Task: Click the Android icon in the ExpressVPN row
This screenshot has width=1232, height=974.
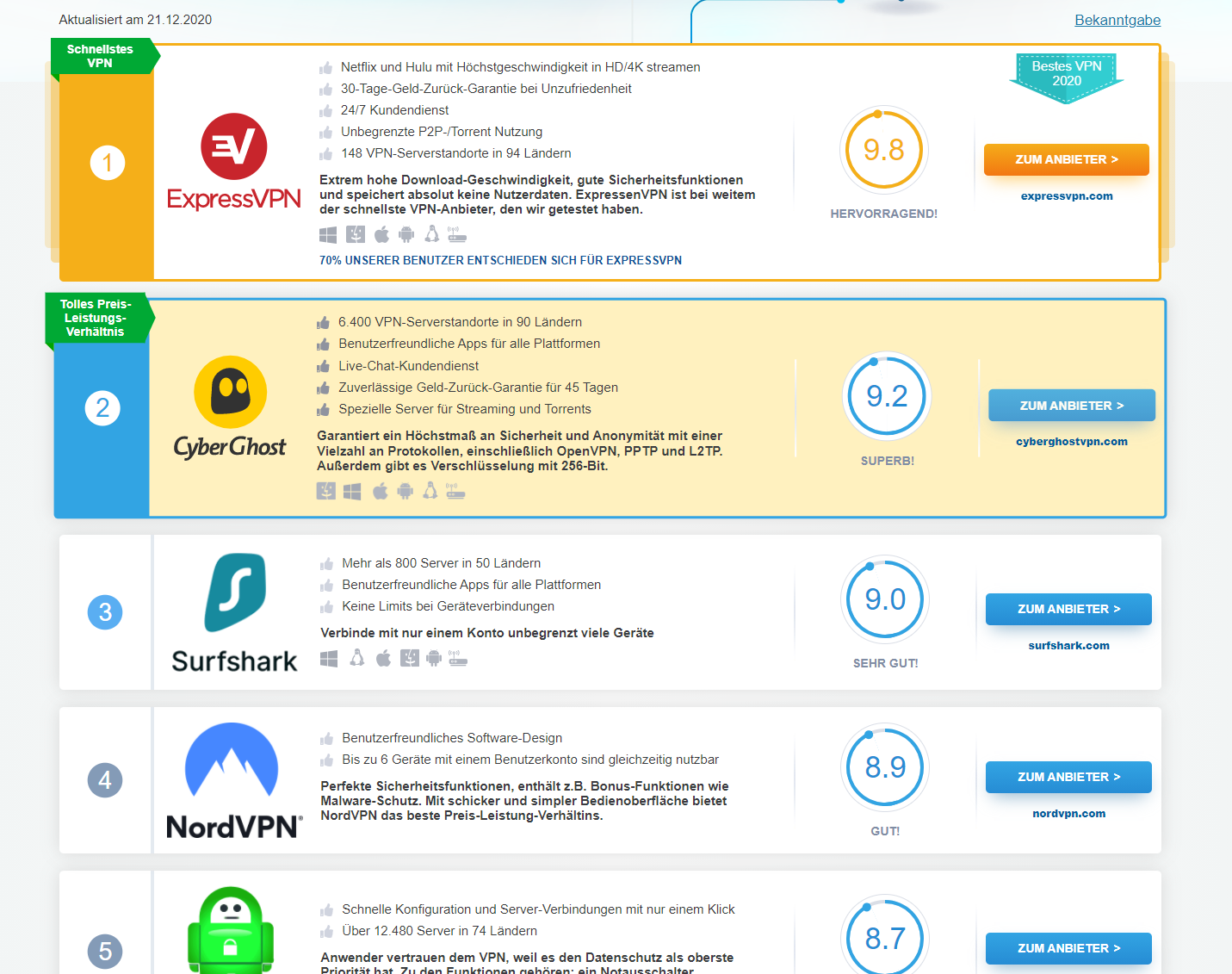Action: click(406, 234)
